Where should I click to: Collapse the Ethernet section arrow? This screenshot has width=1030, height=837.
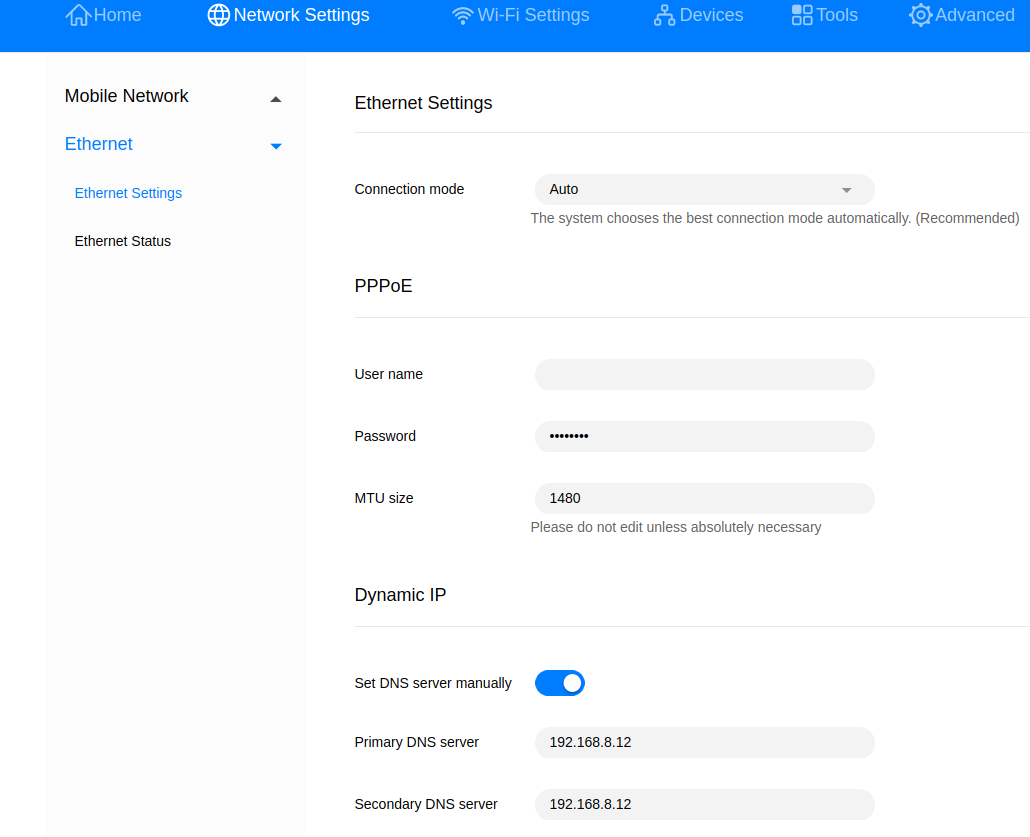pyautogui.click(x=276, y=146)
